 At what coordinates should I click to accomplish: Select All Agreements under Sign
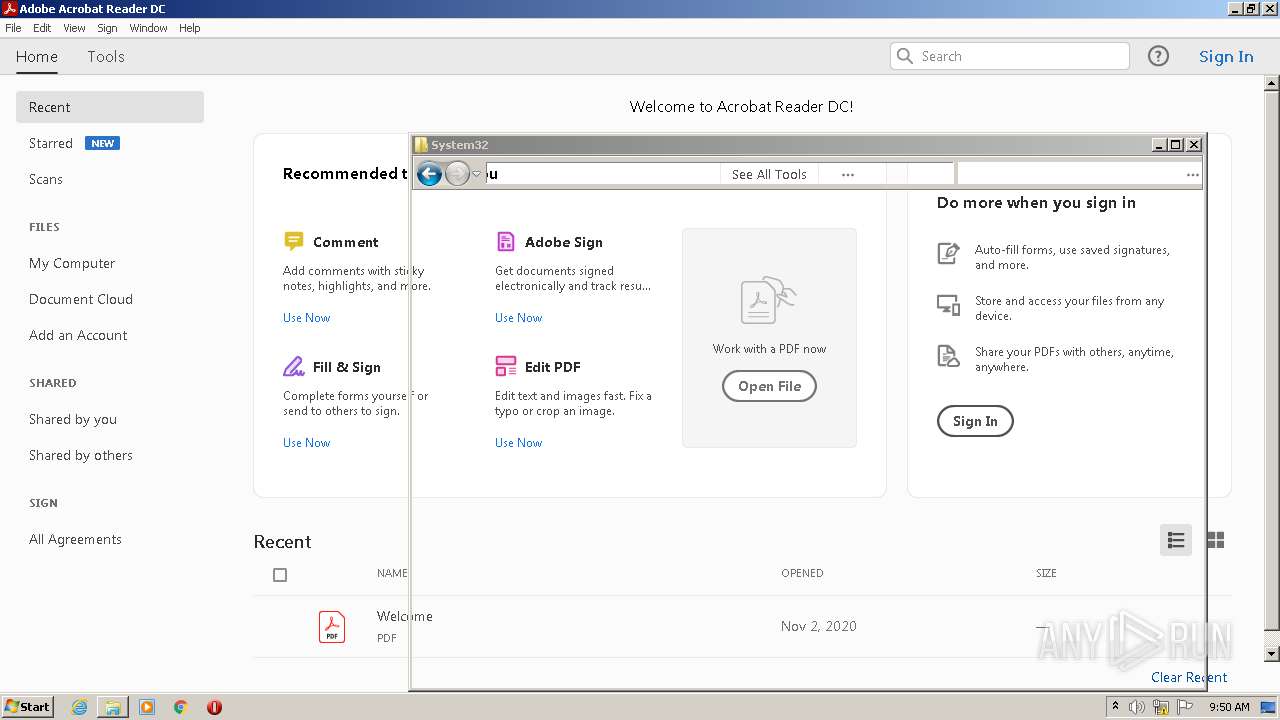75,539
